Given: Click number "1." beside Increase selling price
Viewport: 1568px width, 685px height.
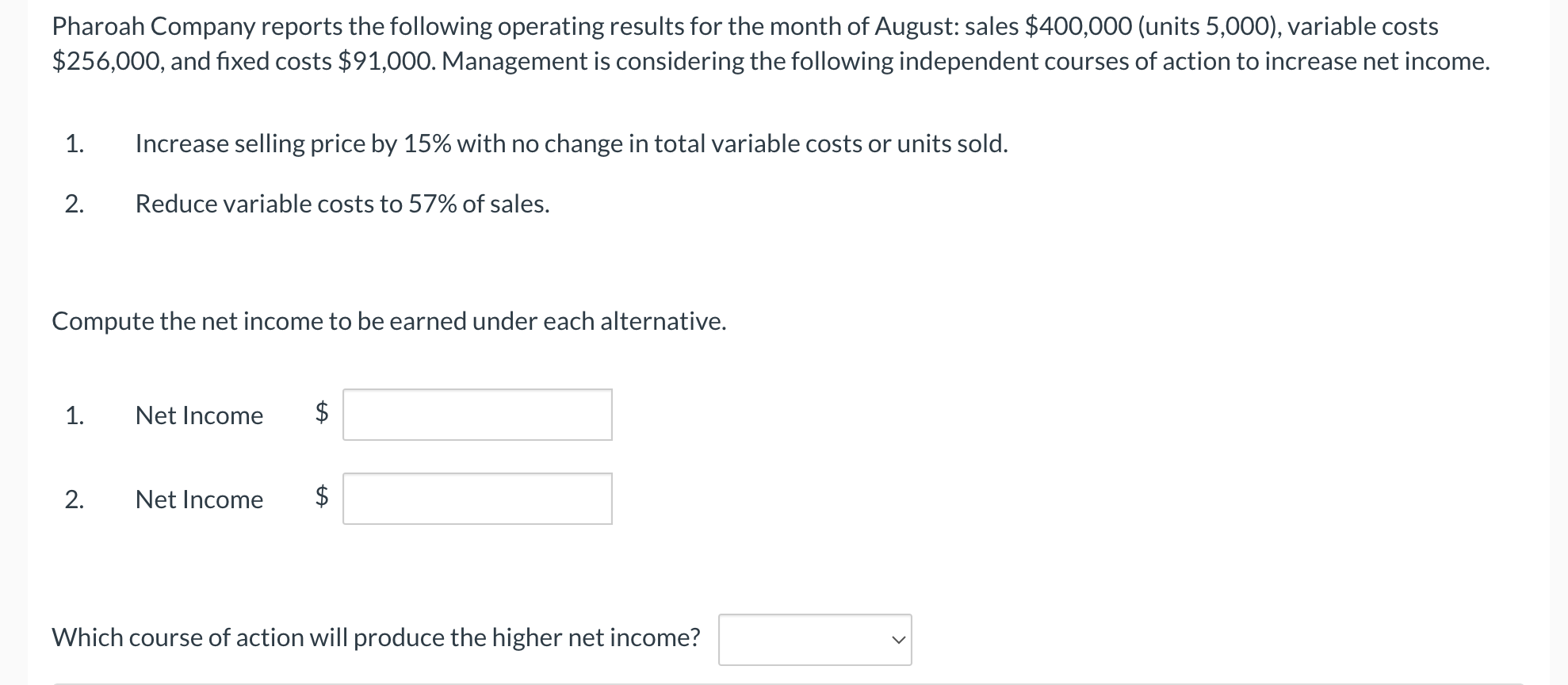Looking at the screenshot, I should tap(75, 144).
